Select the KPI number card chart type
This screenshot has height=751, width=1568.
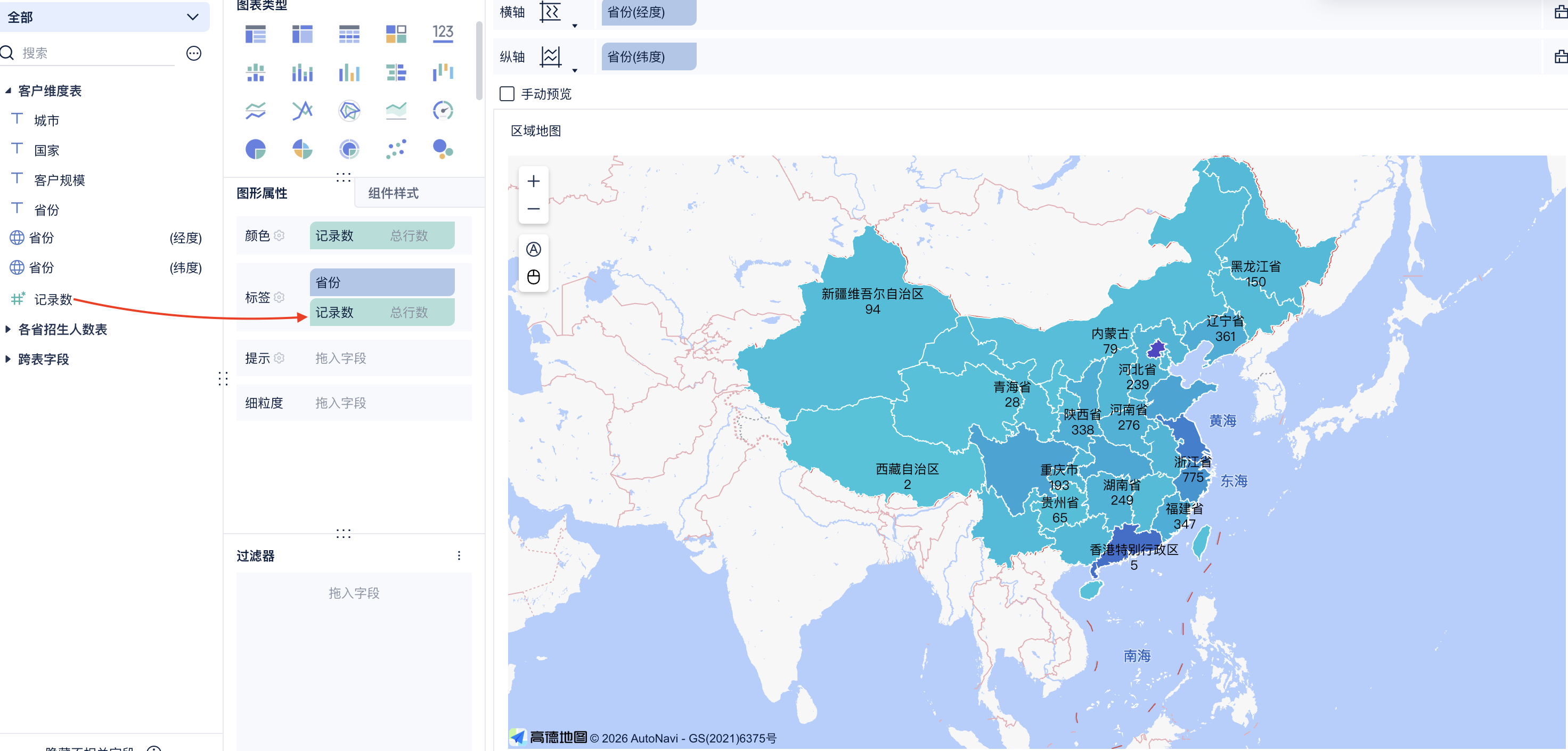443,34
